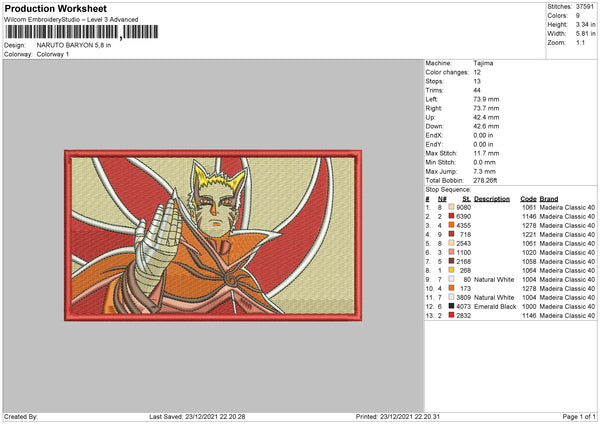Click the Colors value '9'
The width and height of the screenshot is (600, 424).
tap(578, 16)
